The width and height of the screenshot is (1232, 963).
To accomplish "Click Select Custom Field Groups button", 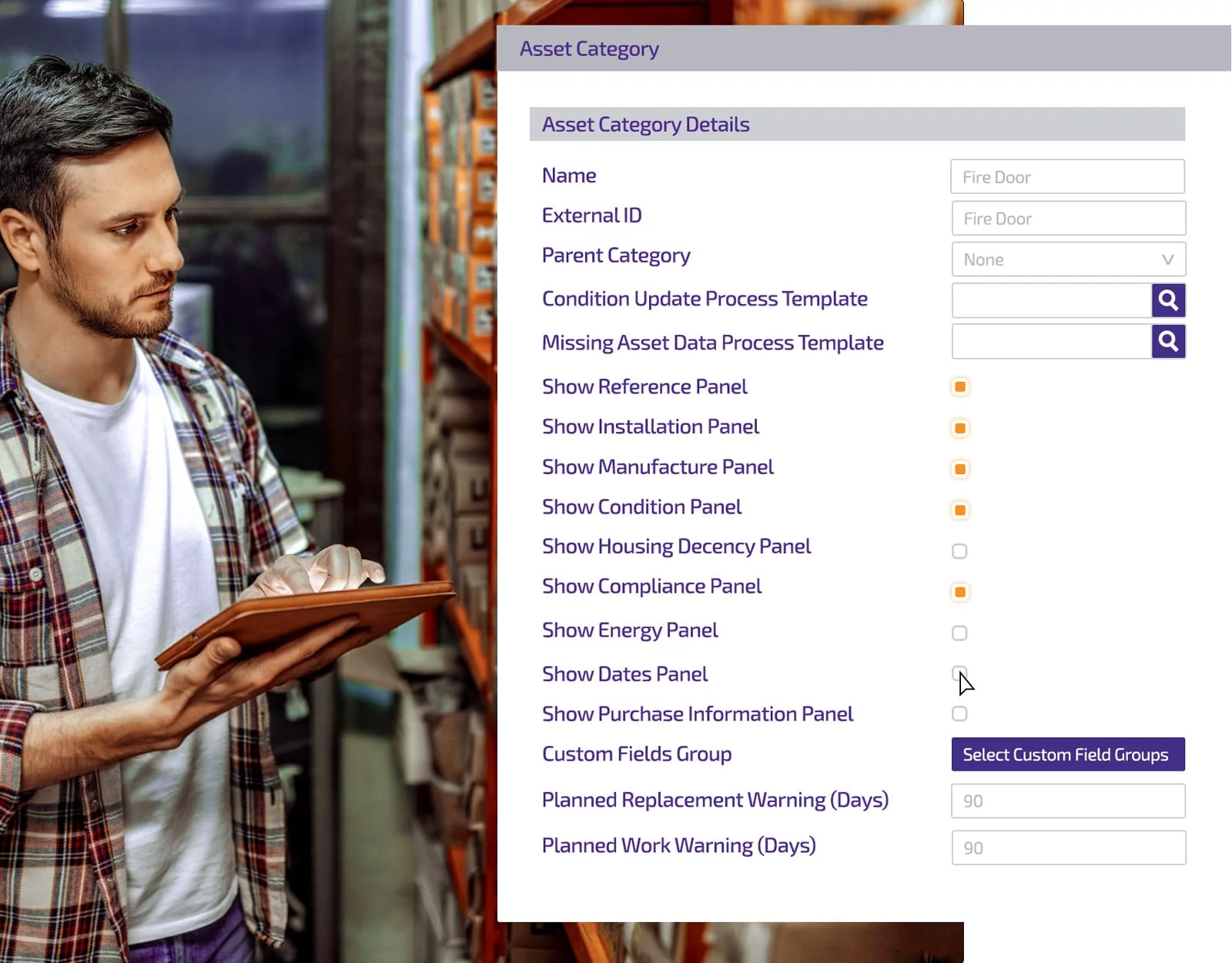I will click(1068, 754).
